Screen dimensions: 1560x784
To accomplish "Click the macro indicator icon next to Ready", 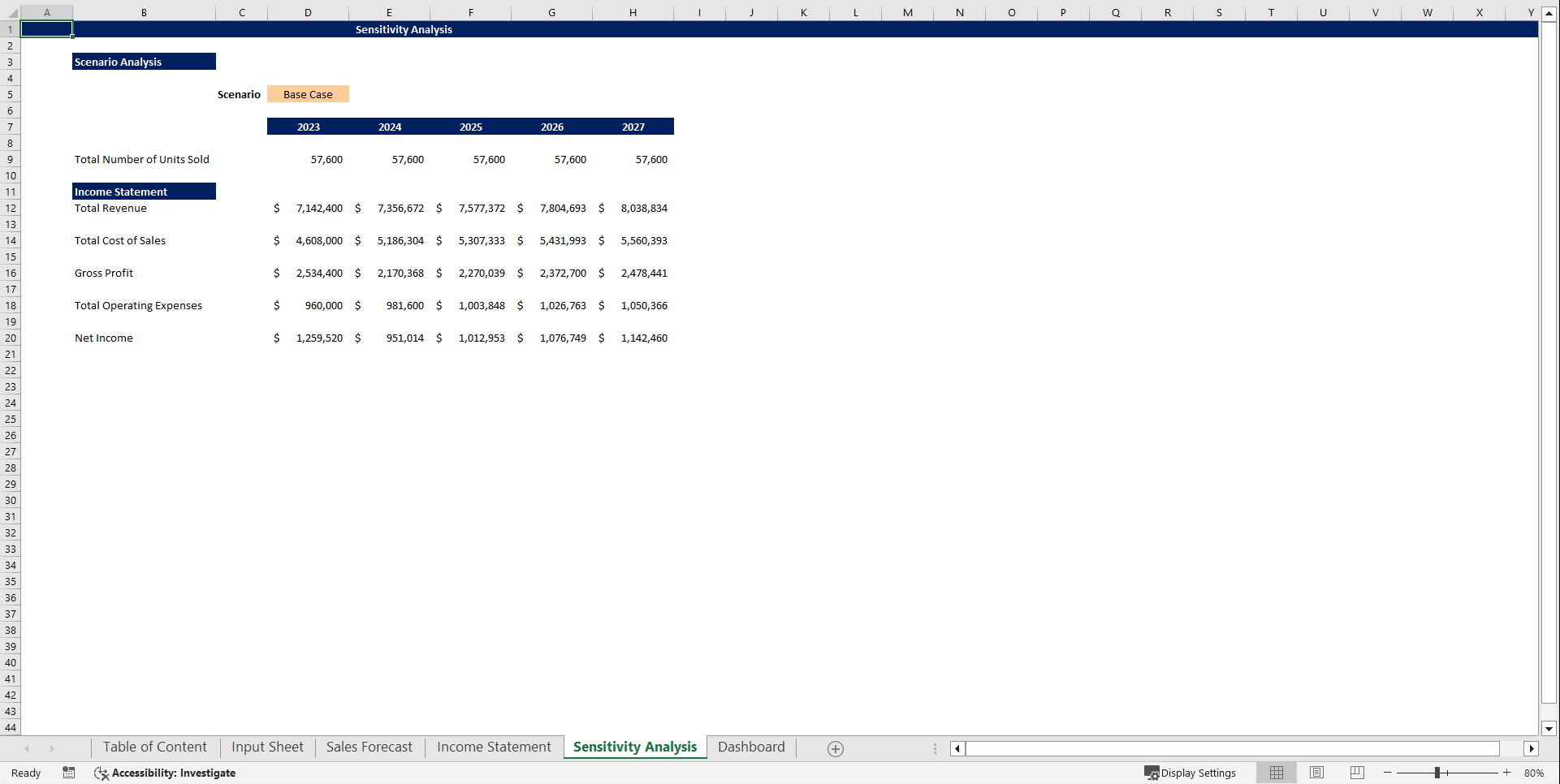I will 68,773.
